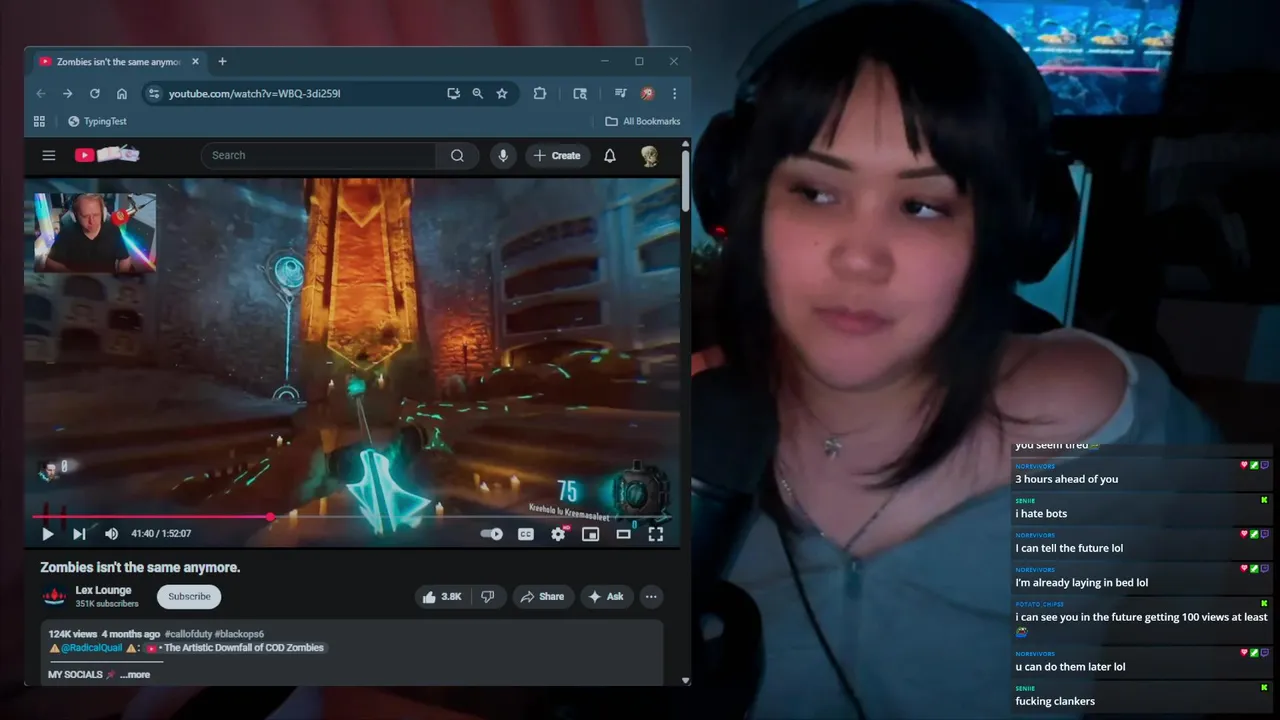Viewport: 1280px width, 720px height.
Task: Open Chrome profile avatar
Action: (647, 93)
